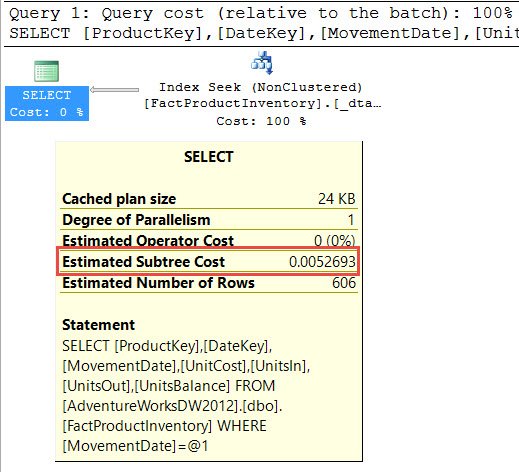This screenshot has width=519, height=472.
Task: Click the 0 (0%) operator cost value
Action: [335, 241]
